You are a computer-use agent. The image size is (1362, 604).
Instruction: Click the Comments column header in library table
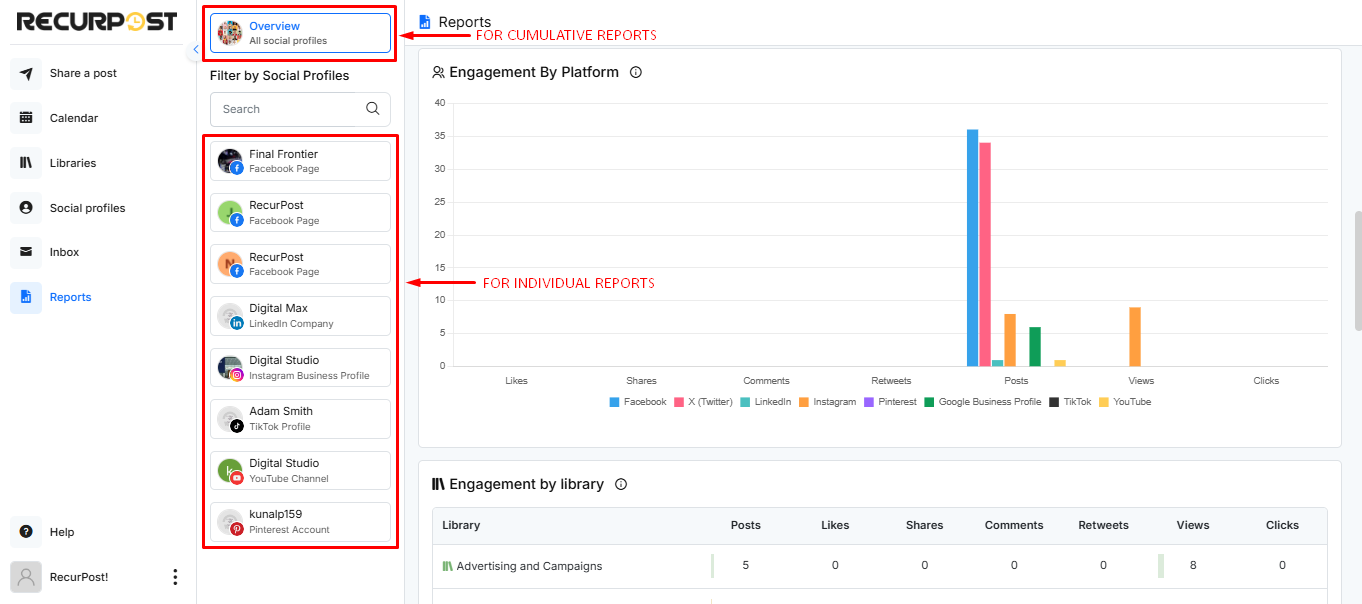[1014, 525]
